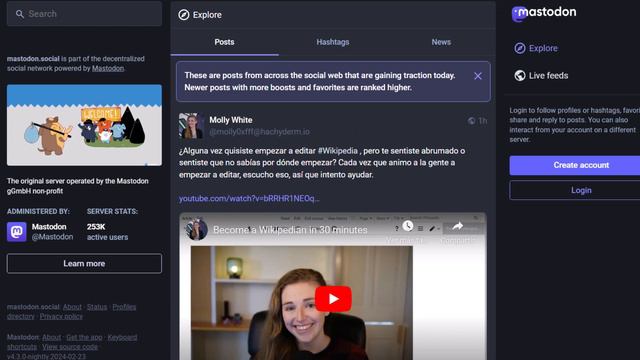640x360 pixels.
Task: Open Molly White's avatar
Action: 191,126
